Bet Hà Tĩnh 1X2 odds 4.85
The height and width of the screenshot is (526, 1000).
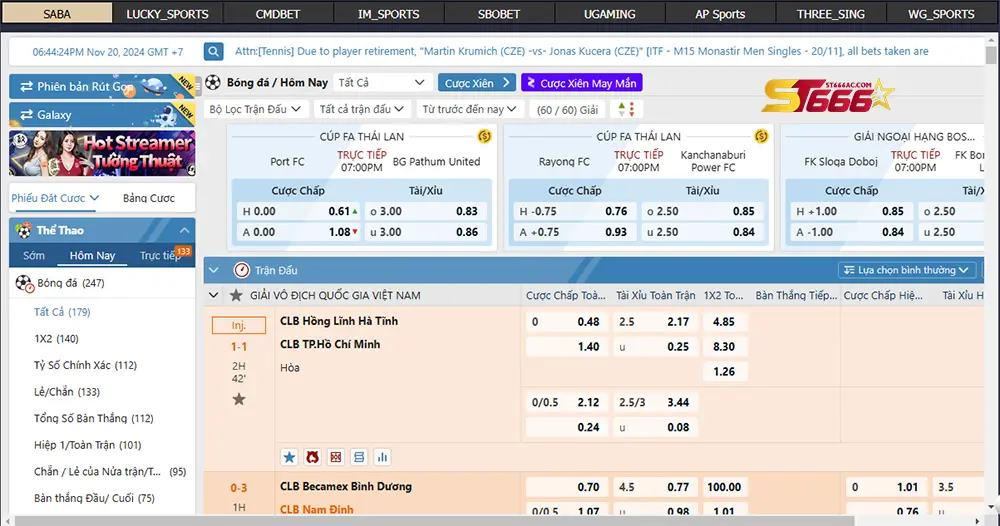(x=724, y=321)
